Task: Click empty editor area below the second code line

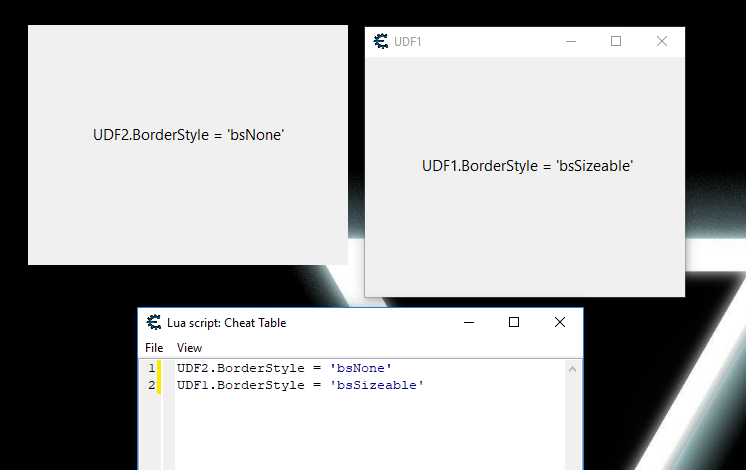Action: point(360,430)
